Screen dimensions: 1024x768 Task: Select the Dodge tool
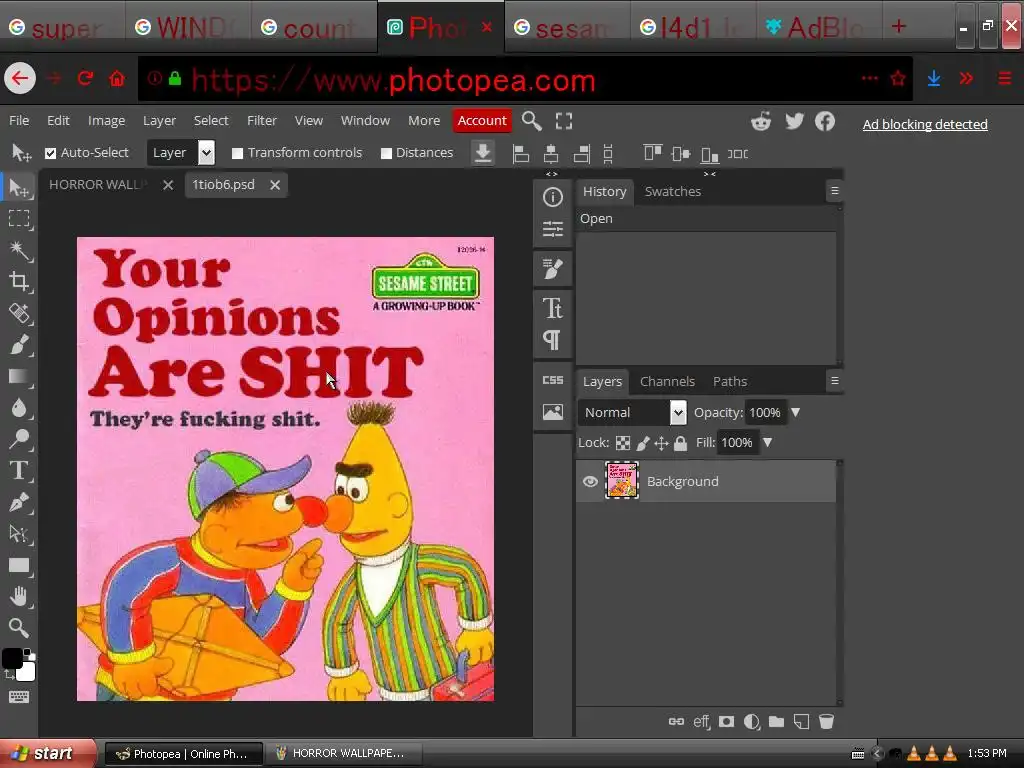click(20, 439)
